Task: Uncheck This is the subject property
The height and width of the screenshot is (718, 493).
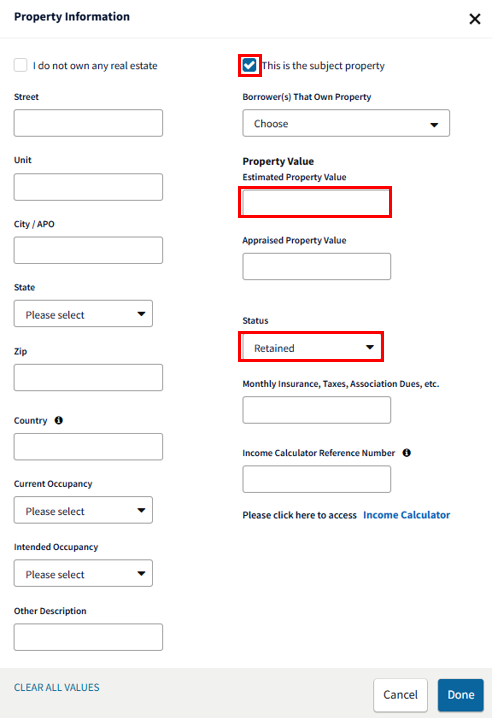Action: click(249, 65)
